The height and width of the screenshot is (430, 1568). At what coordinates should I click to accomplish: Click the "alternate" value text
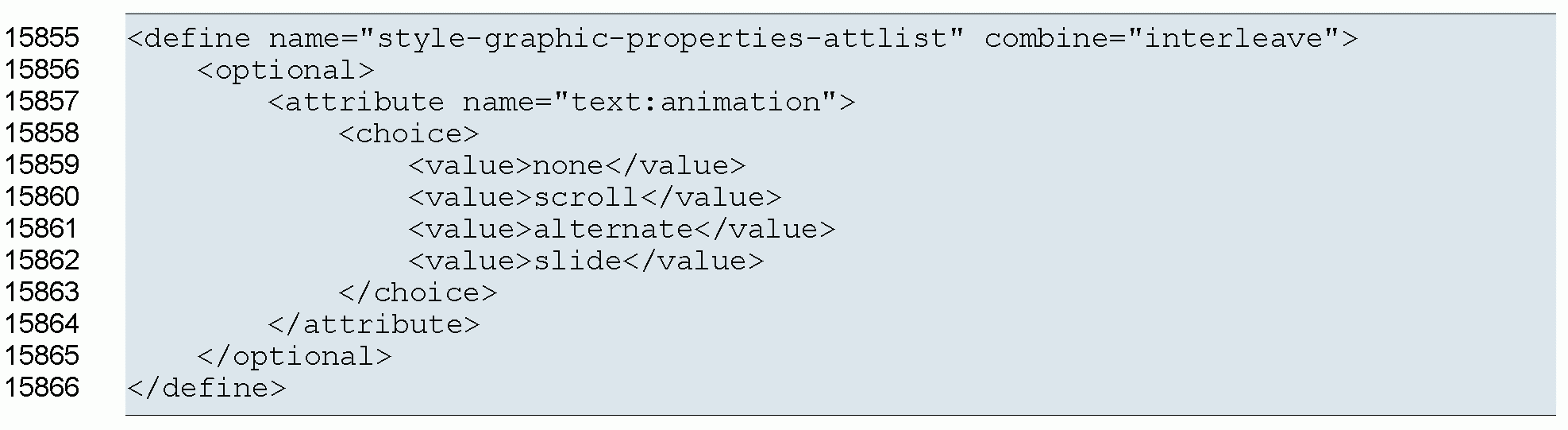[x=612, y=229]
